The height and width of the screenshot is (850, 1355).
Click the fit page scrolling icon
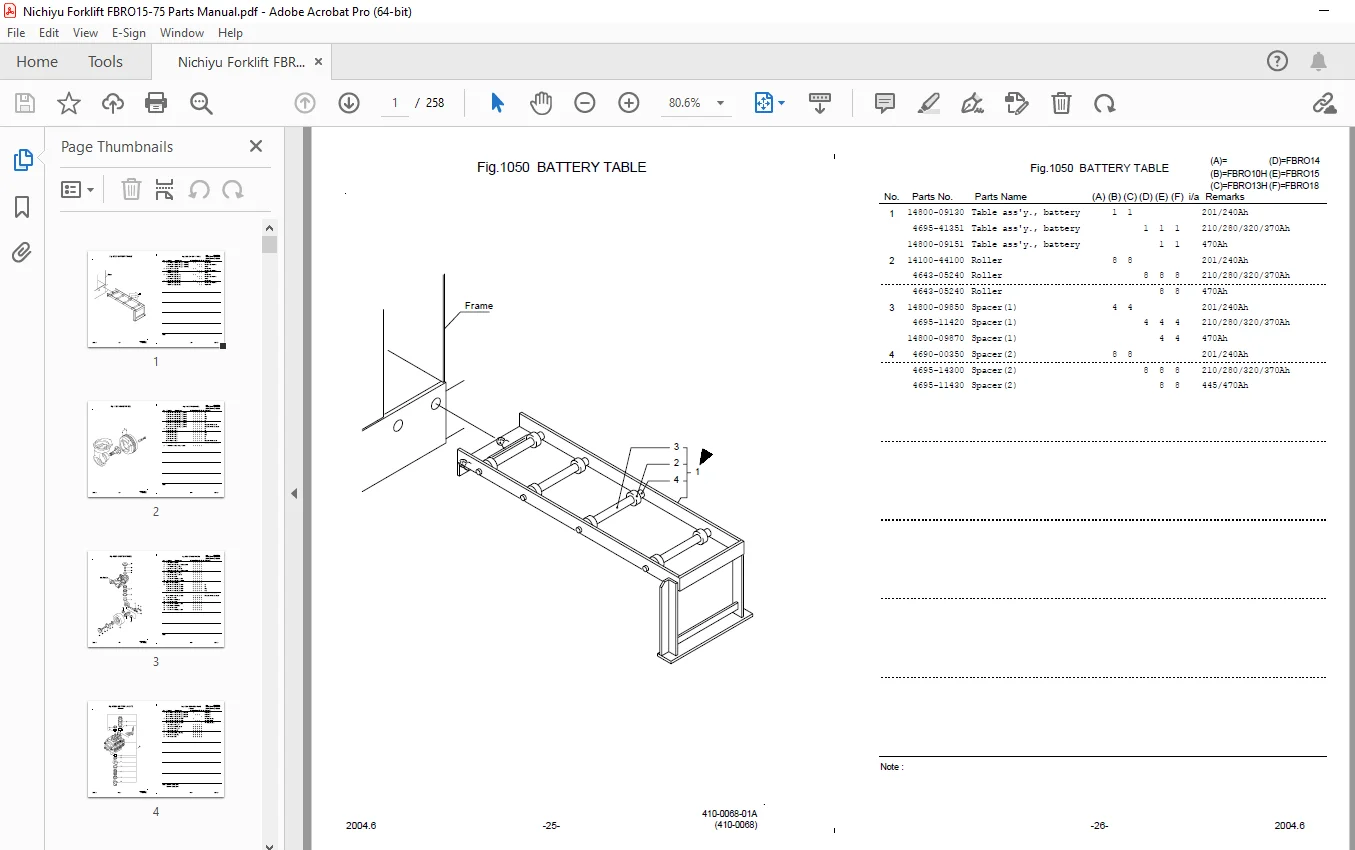(x=764, y=103)
